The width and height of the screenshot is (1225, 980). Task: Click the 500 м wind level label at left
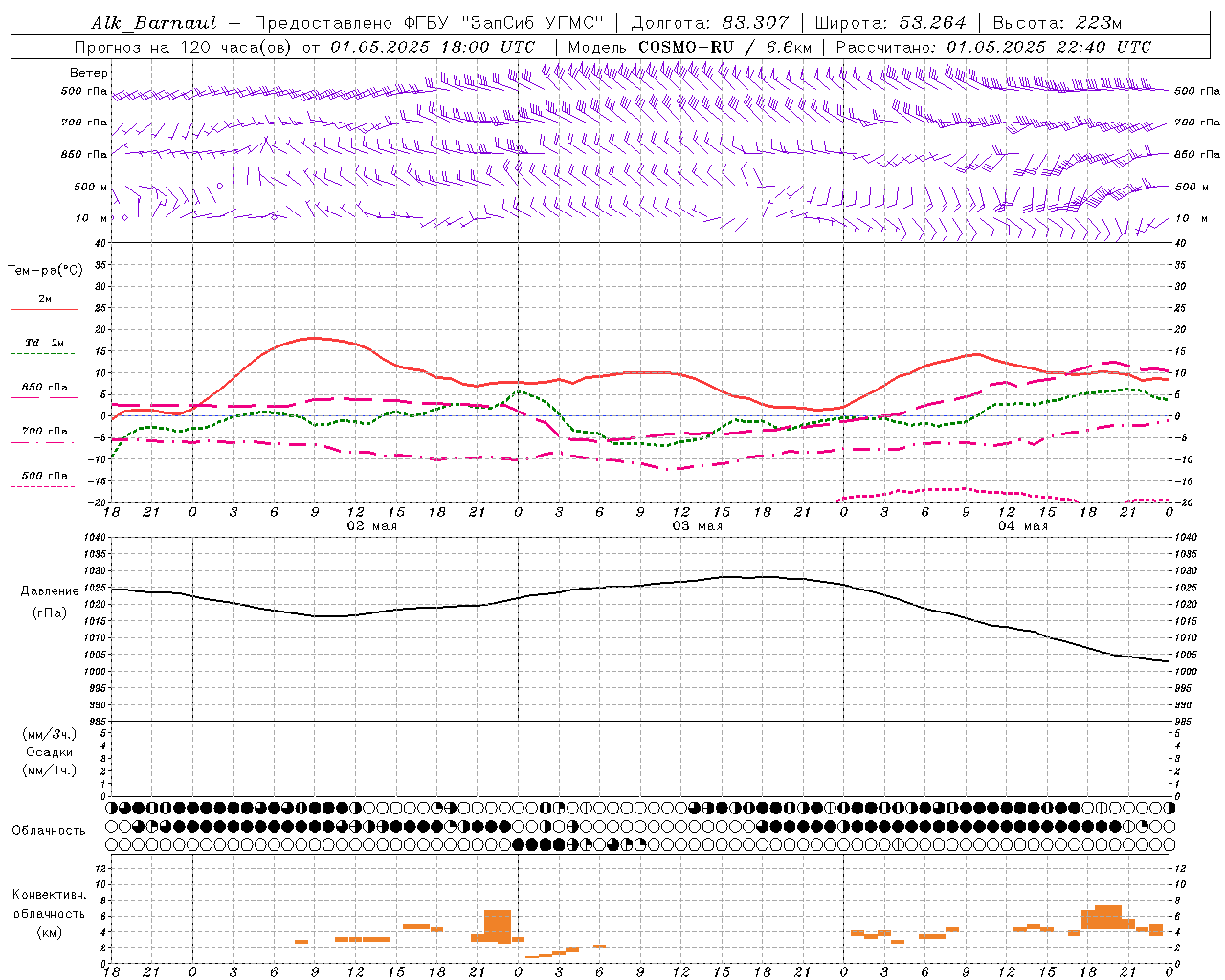pos(92,187)
